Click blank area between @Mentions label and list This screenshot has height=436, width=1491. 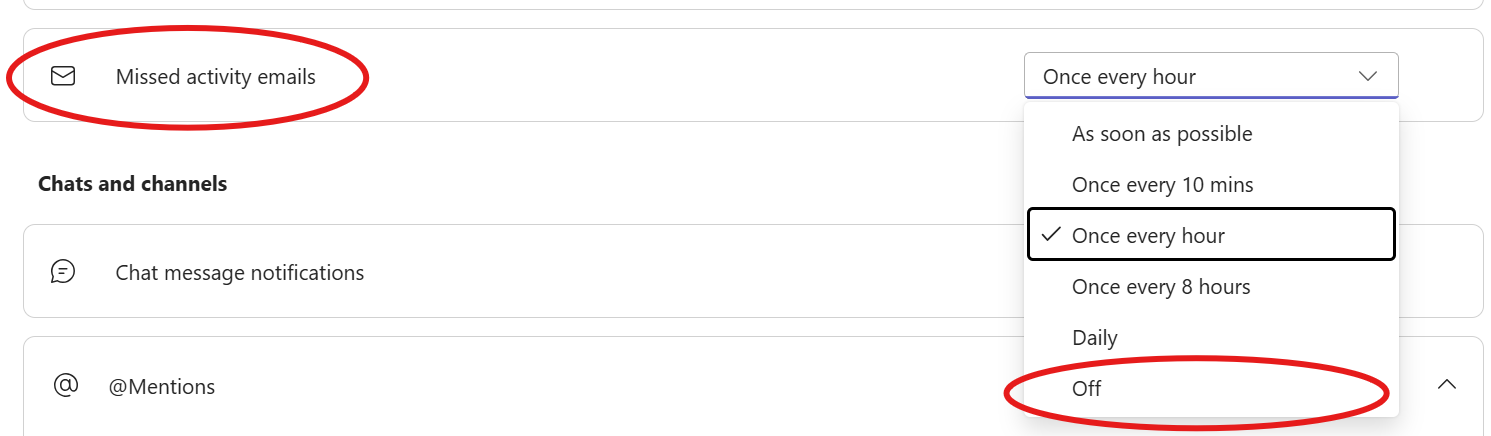[600, 387]
